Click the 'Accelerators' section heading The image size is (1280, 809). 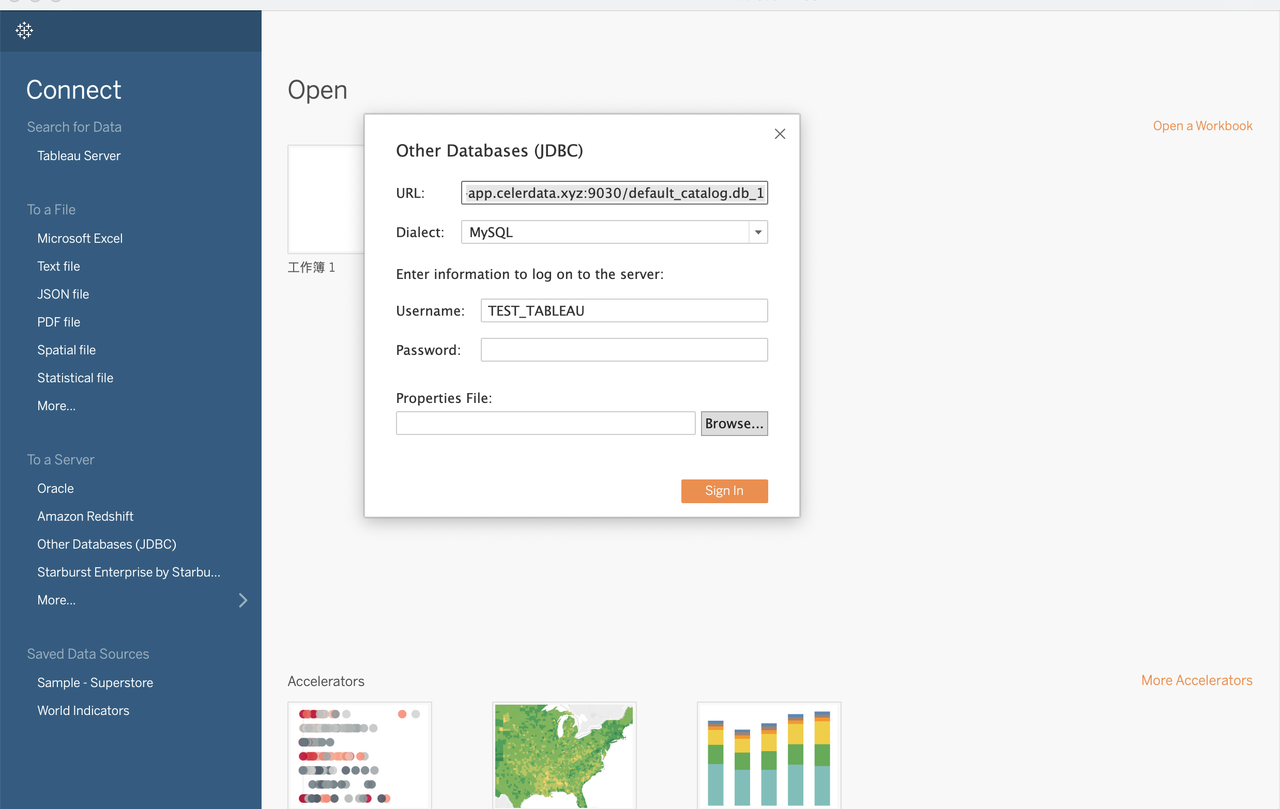click(326, 681)
